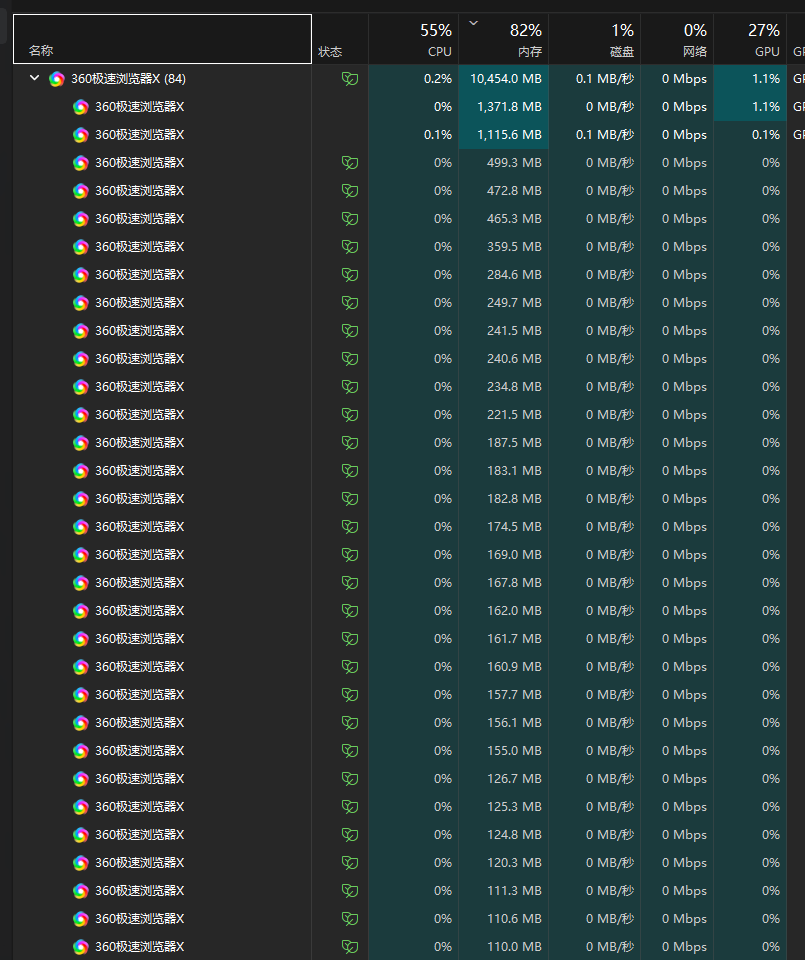Click efficiency leaf icon in the 249.7 MB row

pyautogui.click(x=350, y=302)
